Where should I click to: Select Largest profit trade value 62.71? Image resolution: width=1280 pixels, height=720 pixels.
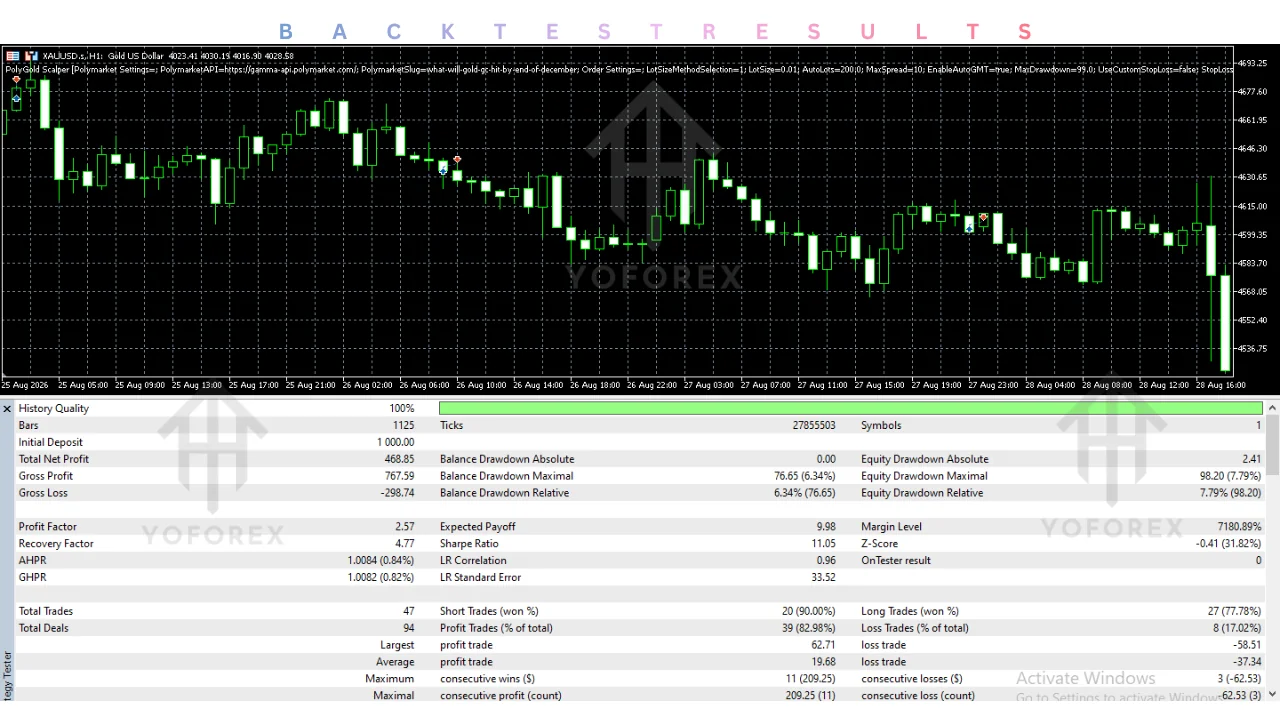(823, 645)
